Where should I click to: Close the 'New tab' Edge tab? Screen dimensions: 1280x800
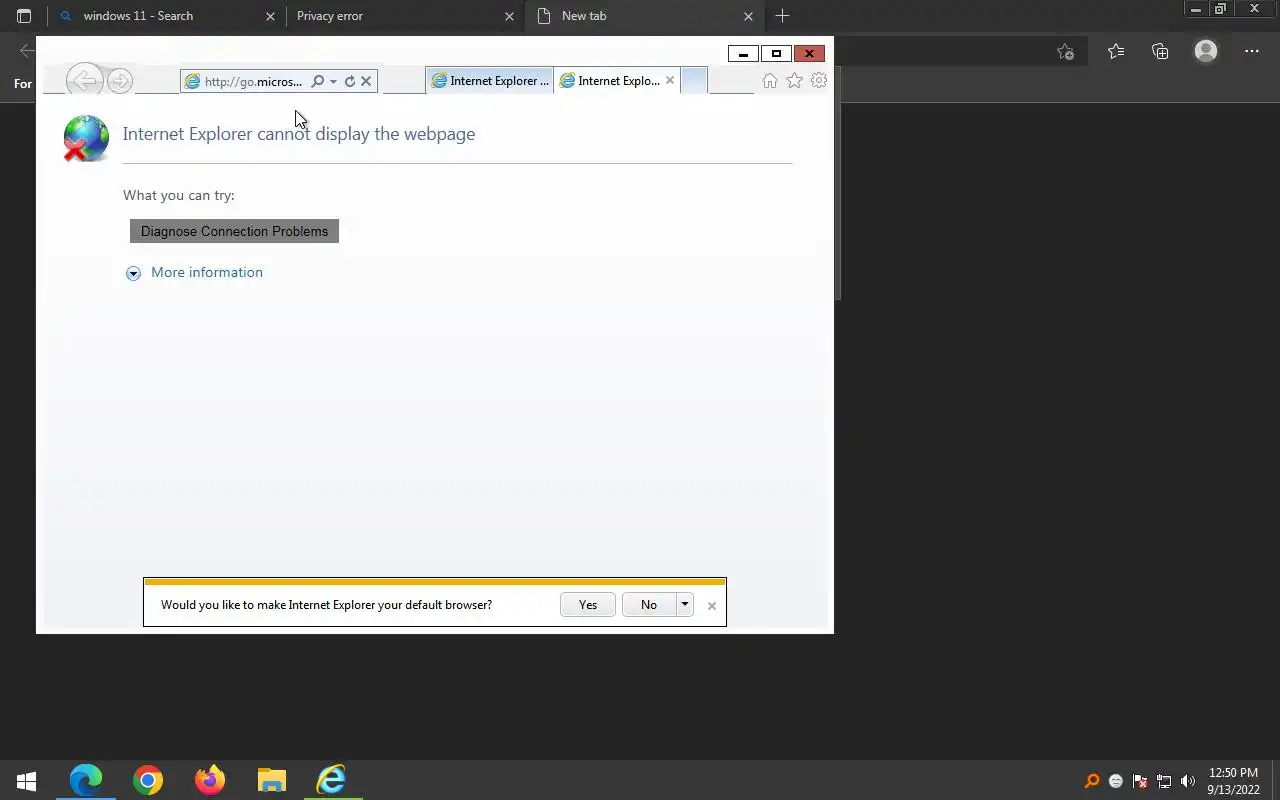pyautogui.click(x=748, y=16)
